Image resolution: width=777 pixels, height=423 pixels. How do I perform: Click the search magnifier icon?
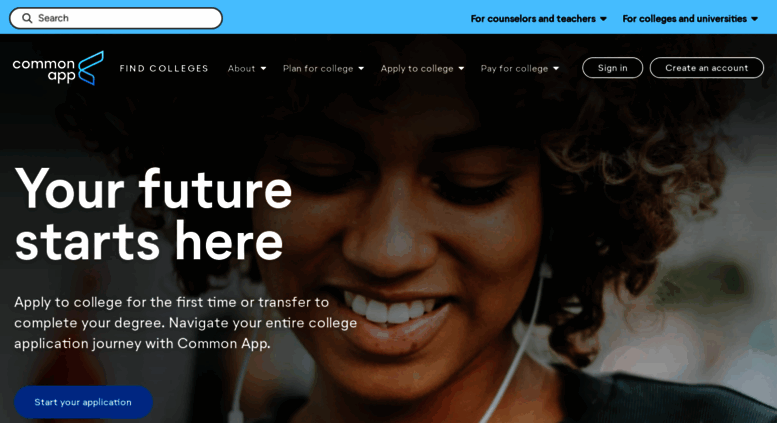pyautogui.click(x=27, y=18)
